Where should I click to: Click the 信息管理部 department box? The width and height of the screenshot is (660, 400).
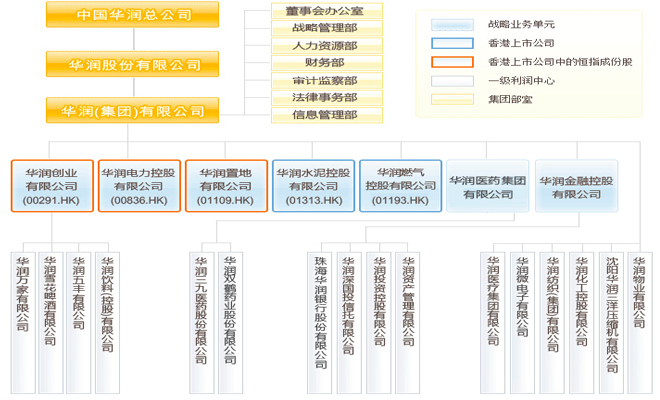click(x=327, y=115)
